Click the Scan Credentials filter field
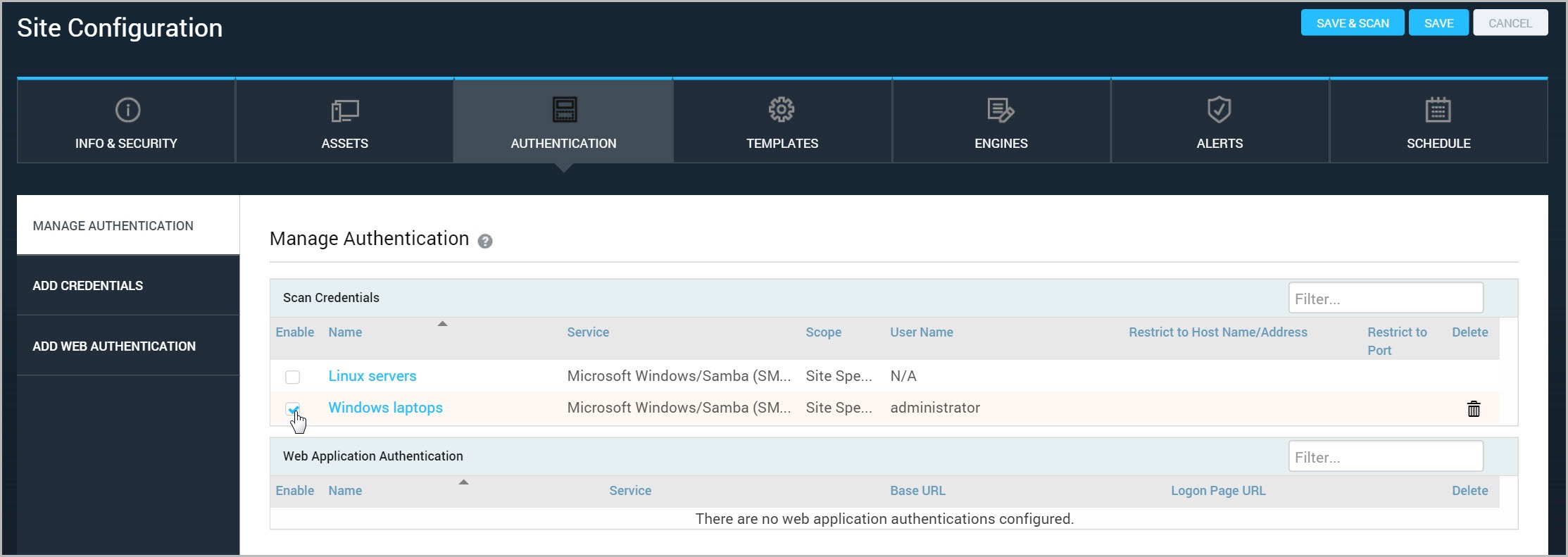The width and height of the screenshot is (1568, 557). click(1385, 299)
